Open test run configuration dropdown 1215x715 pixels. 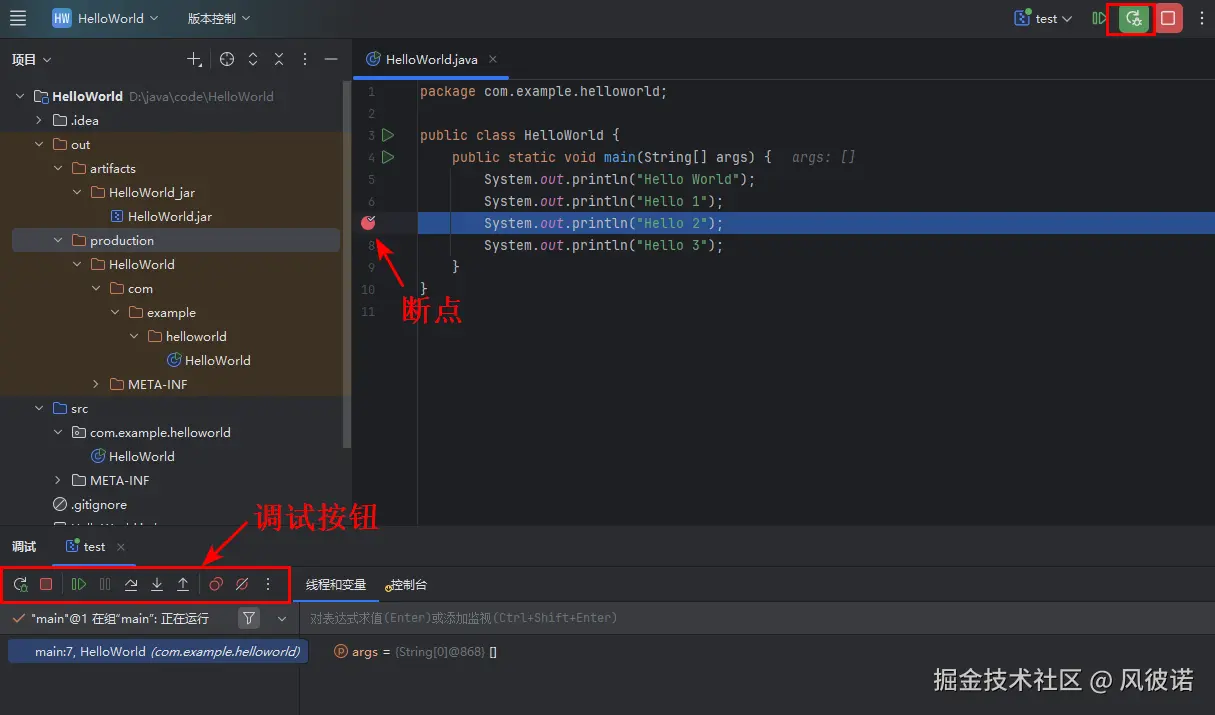point(1043,18)
